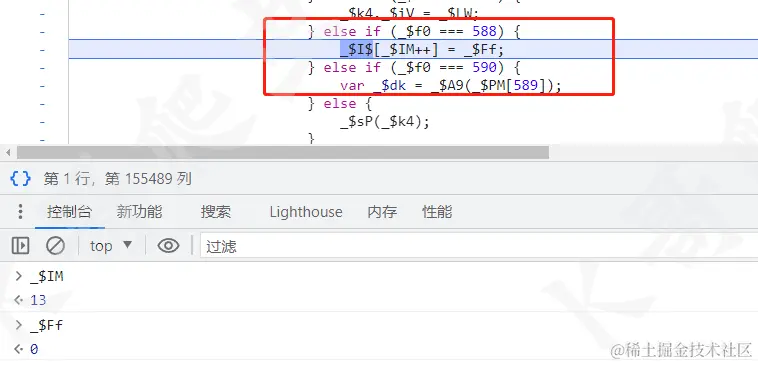The height and width of the screenshot is (365, 758).
Task: Open the 新功能 tab
Action: (139, 212)
